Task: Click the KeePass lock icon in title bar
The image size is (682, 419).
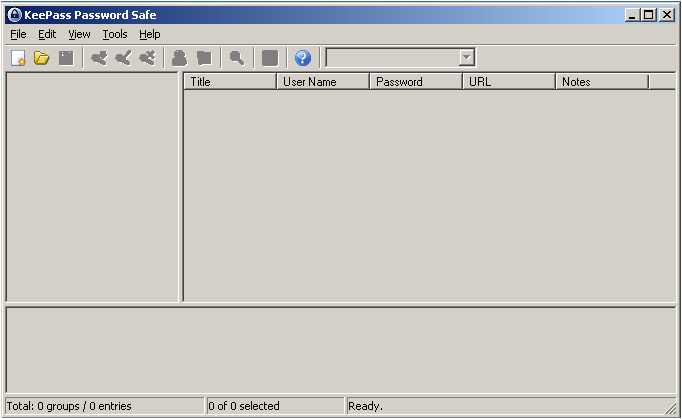Action: coord(14,15)
